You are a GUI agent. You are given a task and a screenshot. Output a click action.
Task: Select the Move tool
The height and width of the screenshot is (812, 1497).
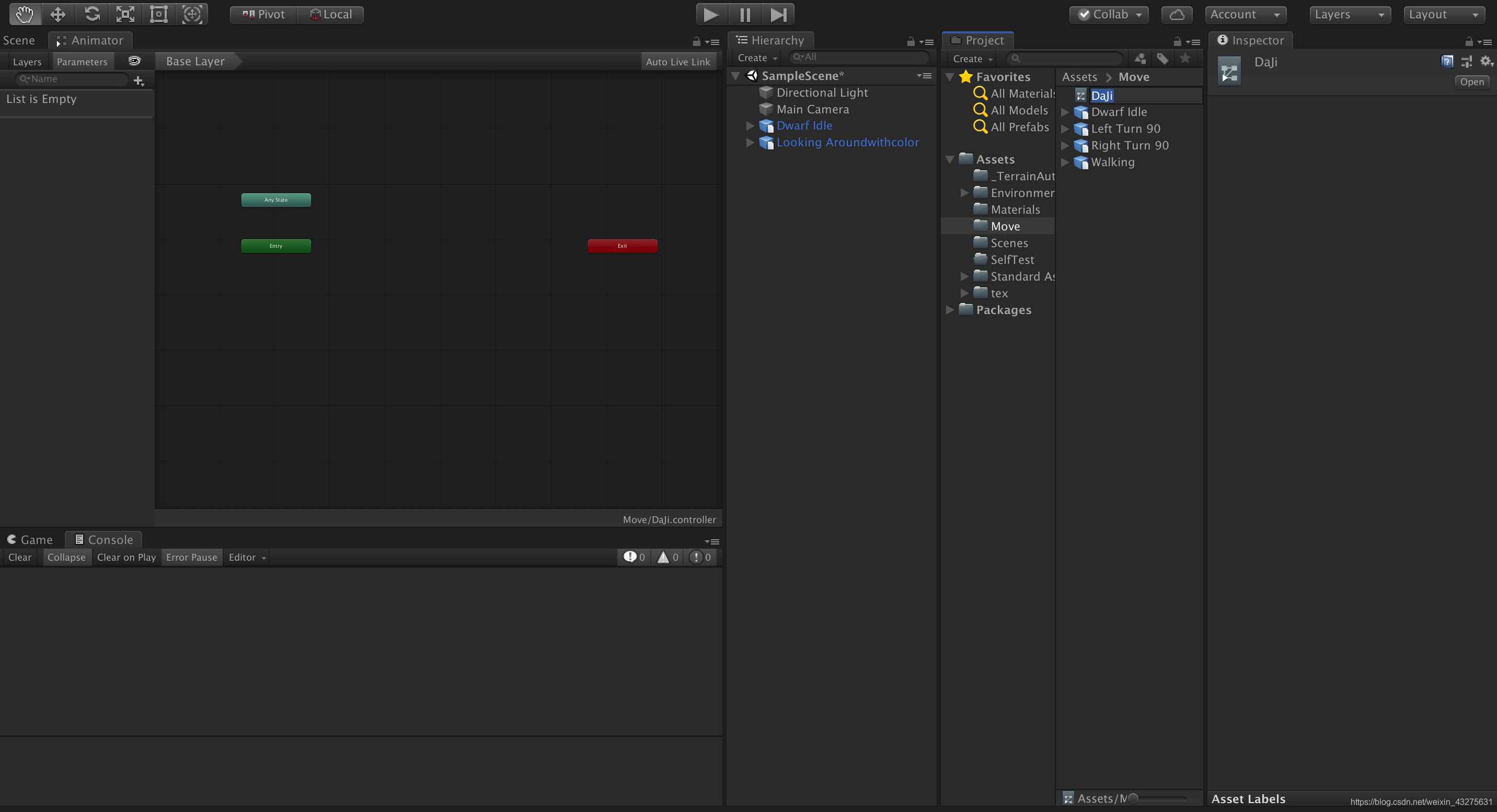click(58, 15)
